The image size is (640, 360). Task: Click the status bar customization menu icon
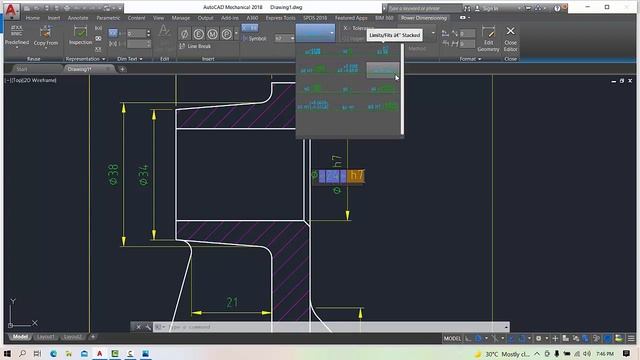click(x=631, y=338)
